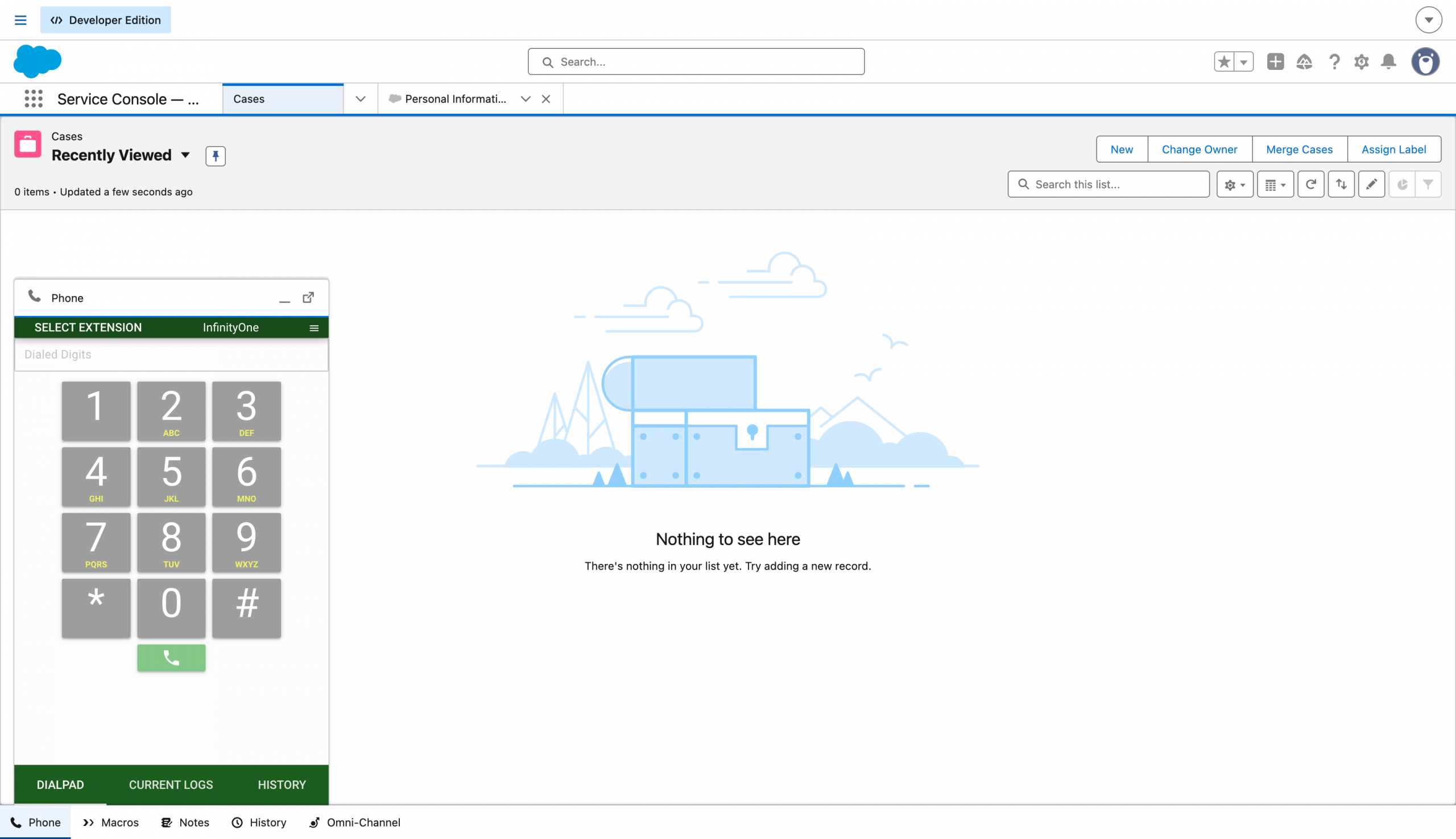
Task: Open the Recently Viewed list view dropdown
Action: coord(185,155)
